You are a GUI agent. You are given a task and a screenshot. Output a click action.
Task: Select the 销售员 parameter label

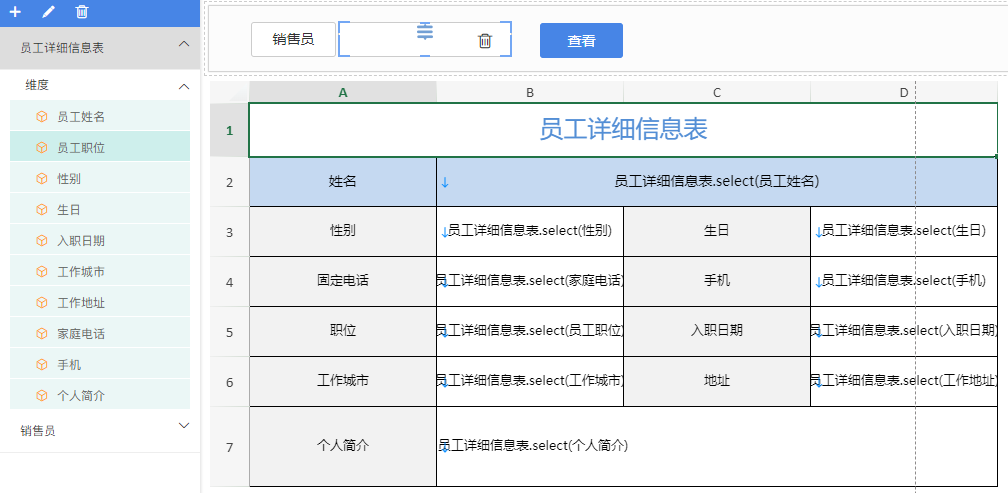point(293,40)
